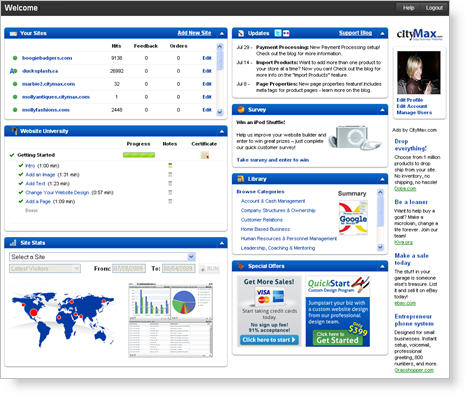This screenshot has width=466, height=395.
Task: Click Edit Profile link
Action: 410,100
